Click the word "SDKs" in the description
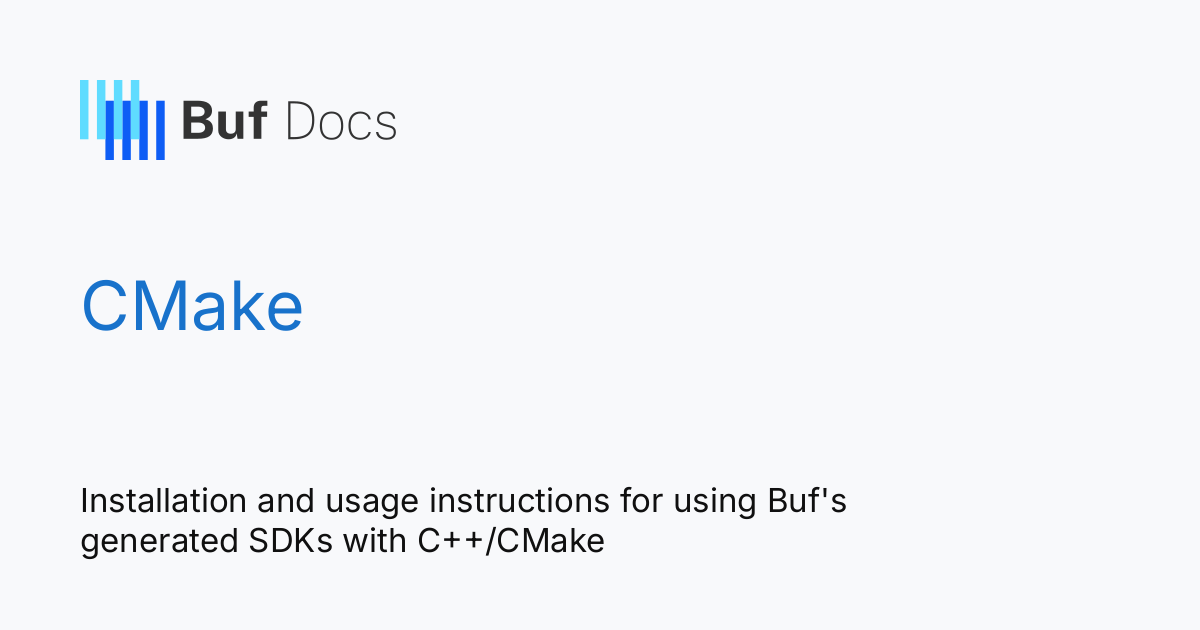Screen dimensions: 1200x630 [285, 541]
